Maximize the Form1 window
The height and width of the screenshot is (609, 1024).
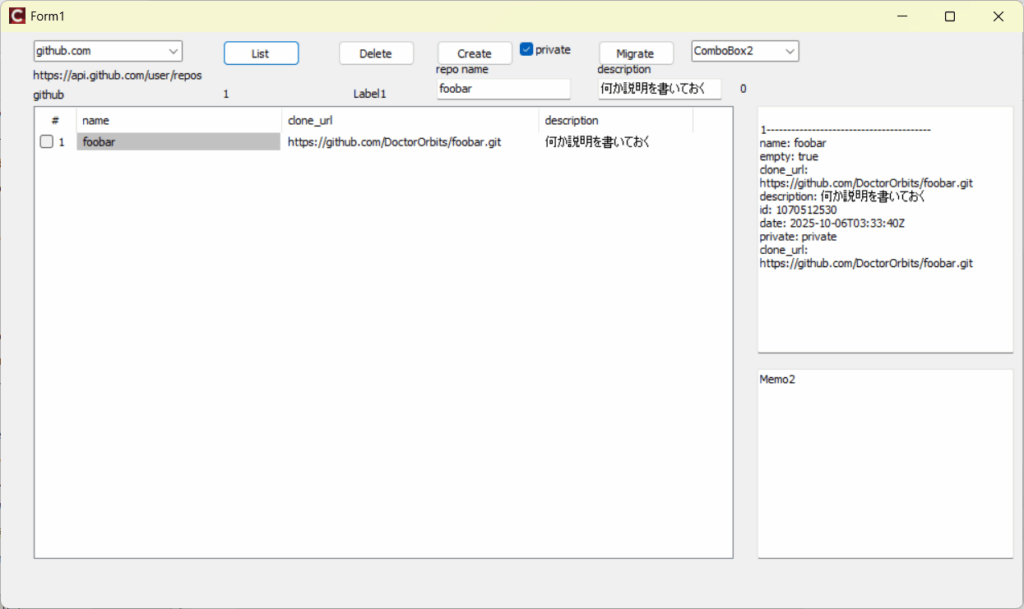pos(950,16)
